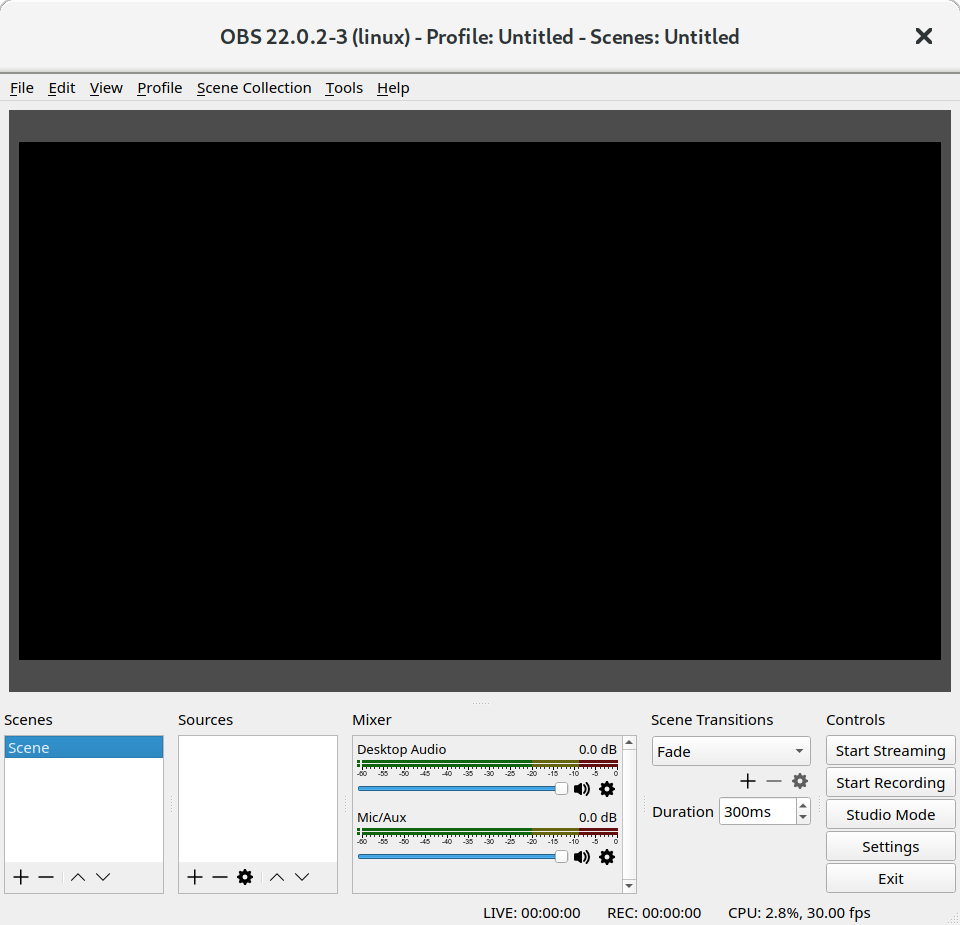The image size is (960, 925).
Task: Increase transition Duration with up arrow
Action: (x=803, y=805)
